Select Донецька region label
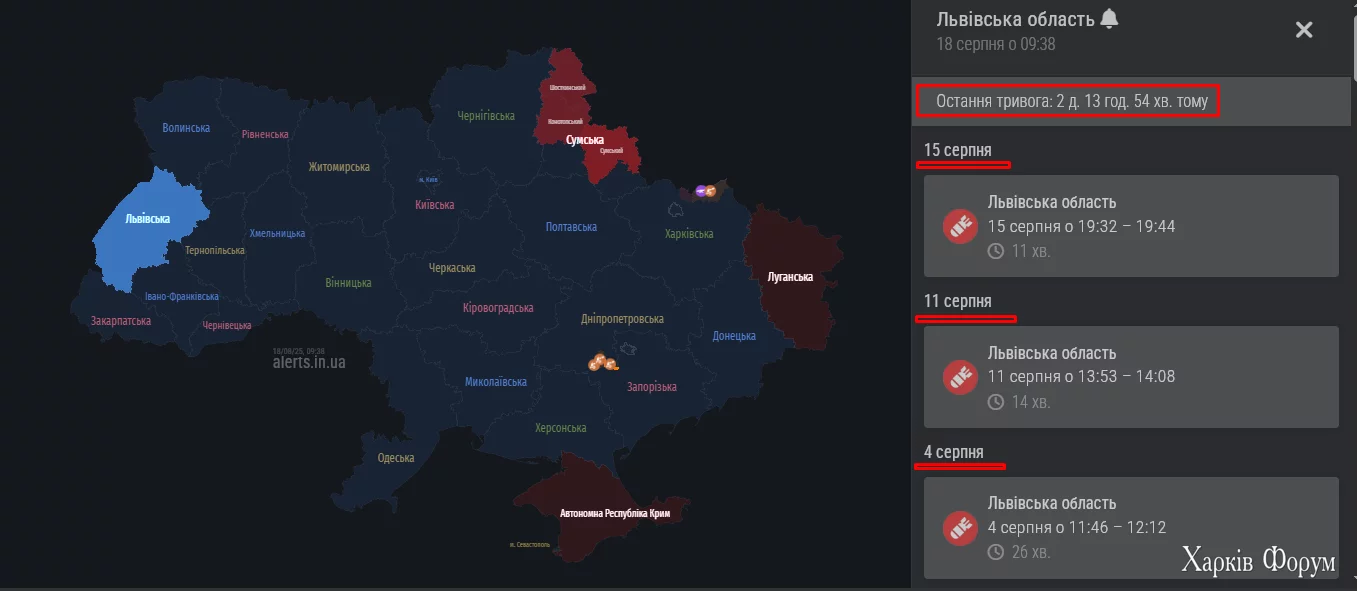The width and height of the screenshot is (1357, 591). tap(734, 336)
